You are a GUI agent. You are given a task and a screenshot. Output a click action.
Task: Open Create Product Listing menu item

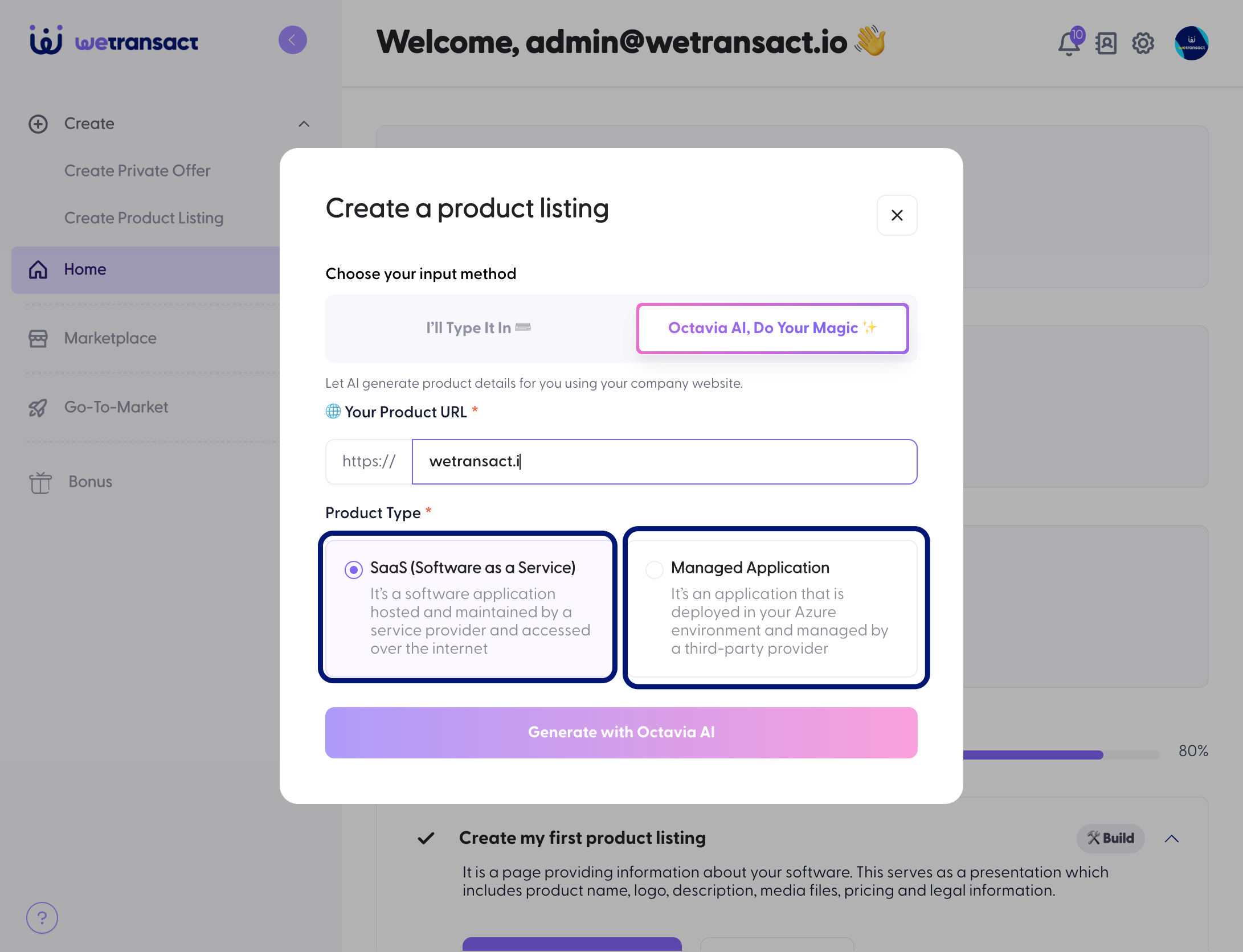tap(144, 218)
